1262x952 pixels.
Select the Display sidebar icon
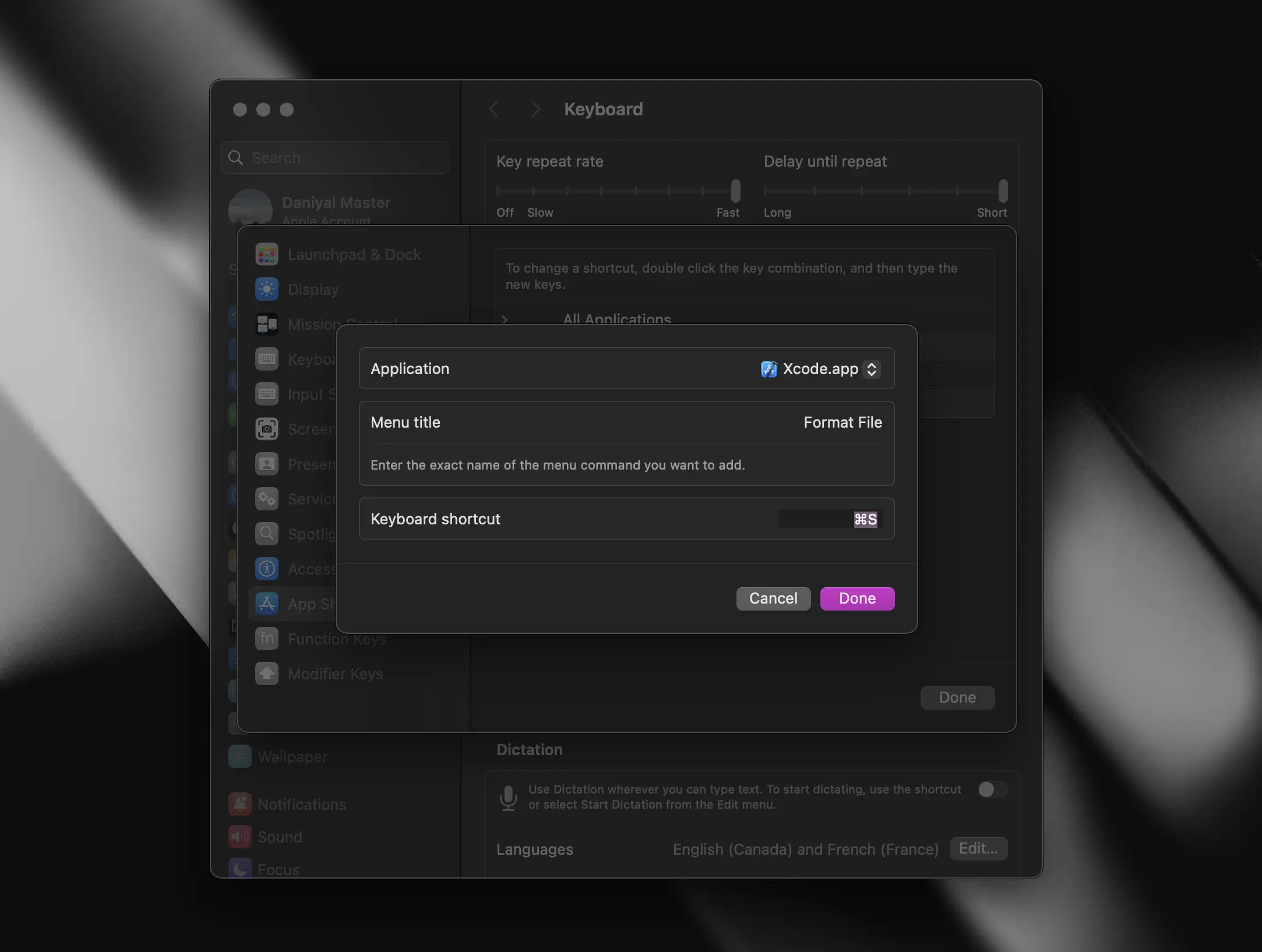267,290
